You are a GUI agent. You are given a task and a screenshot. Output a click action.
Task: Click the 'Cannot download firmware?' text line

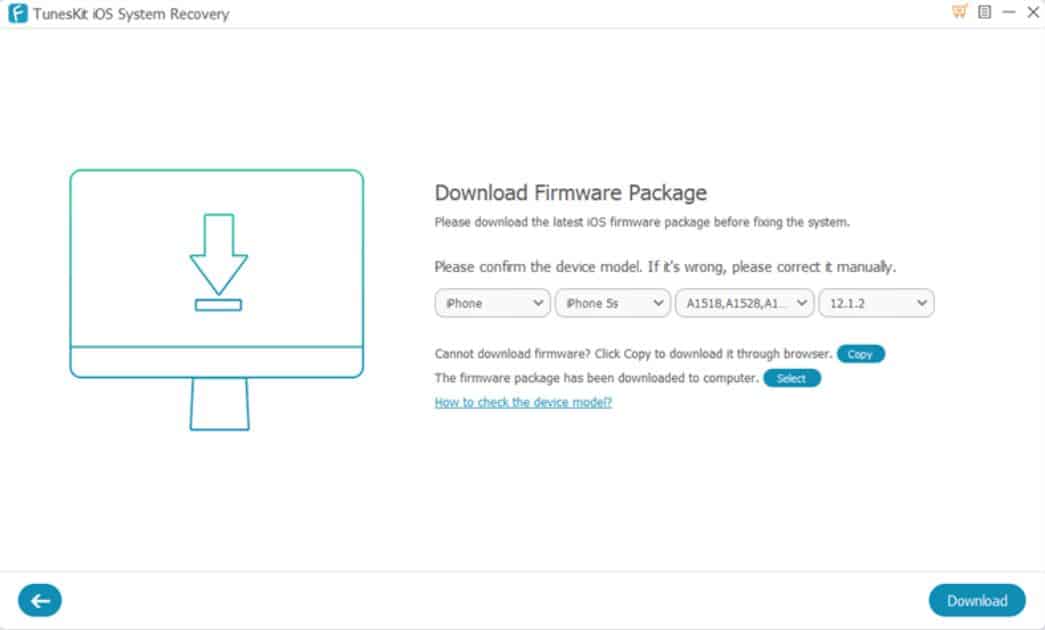pos(632,354)
